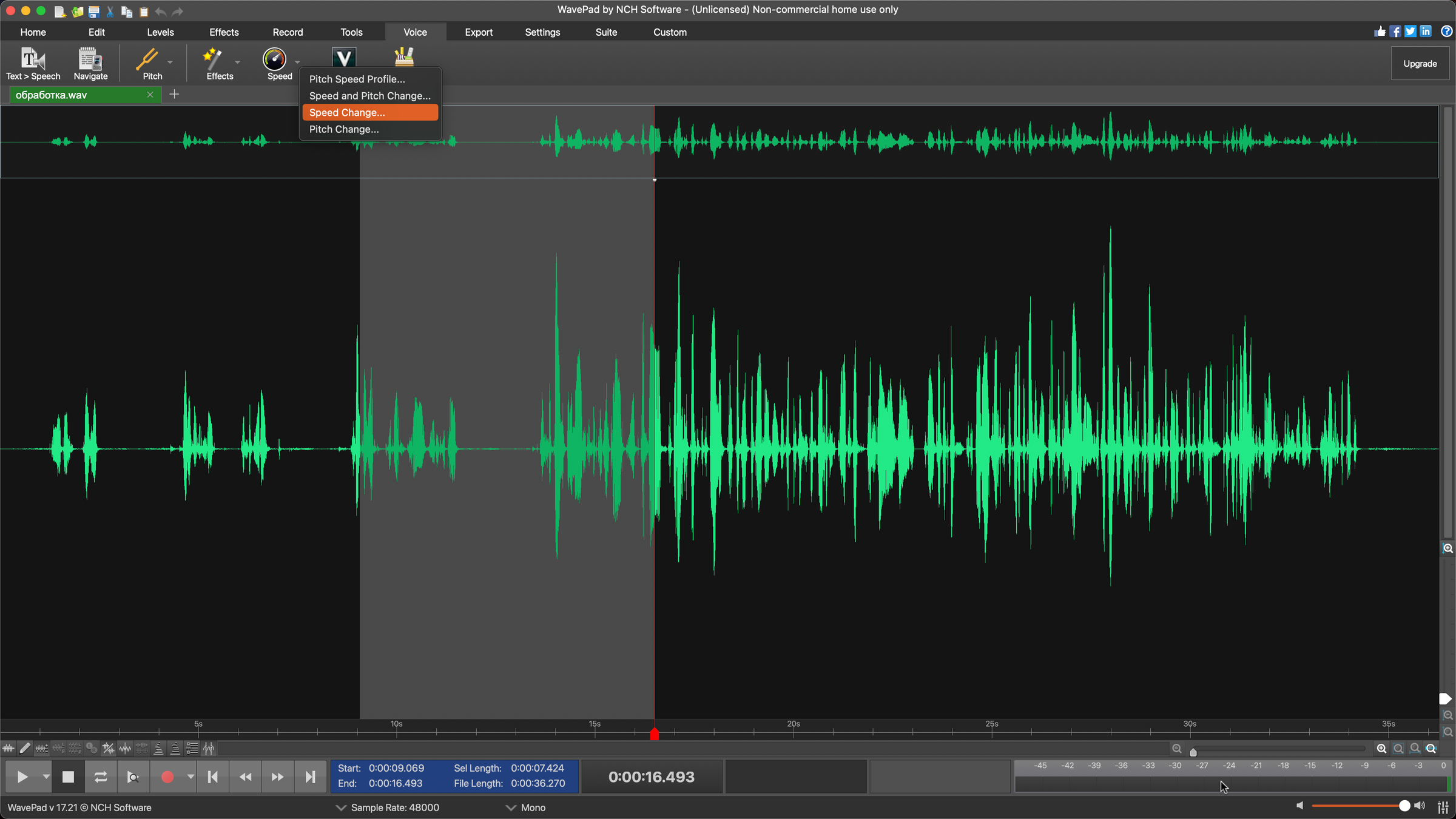This screenshot has height=819, width=1456.
Task: Add a new tab with plus button
Action: click(174, 95)
